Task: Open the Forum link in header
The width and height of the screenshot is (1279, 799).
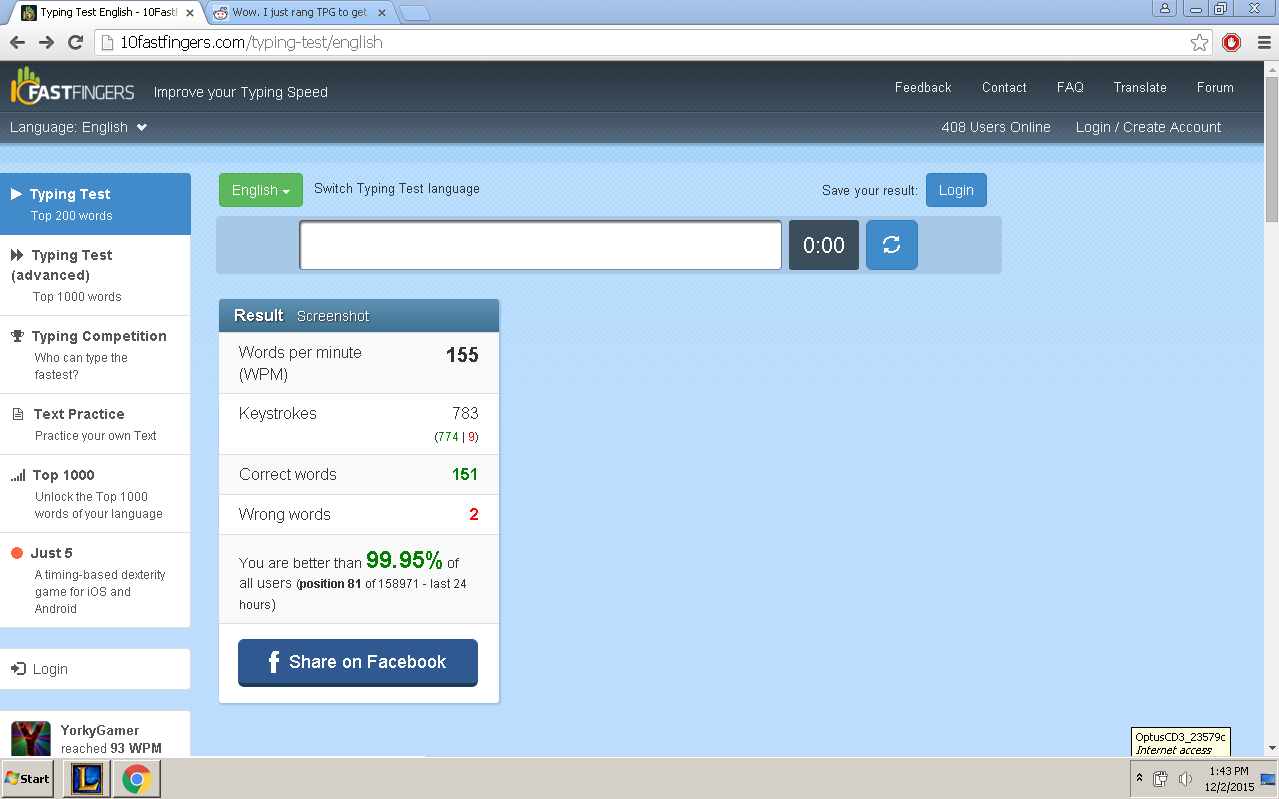Action: tap(1214, 87)
